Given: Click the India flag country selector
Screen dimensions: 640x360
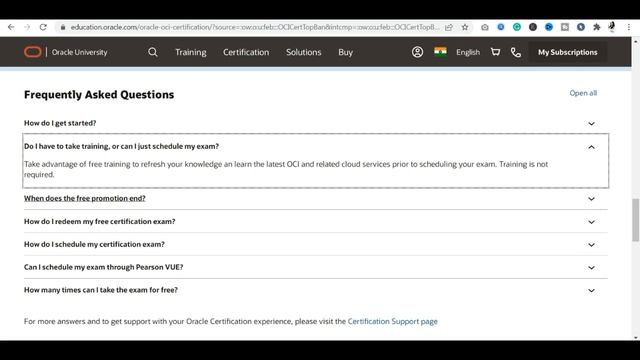Looking at the screenshot, I should (x=440, y=51).
